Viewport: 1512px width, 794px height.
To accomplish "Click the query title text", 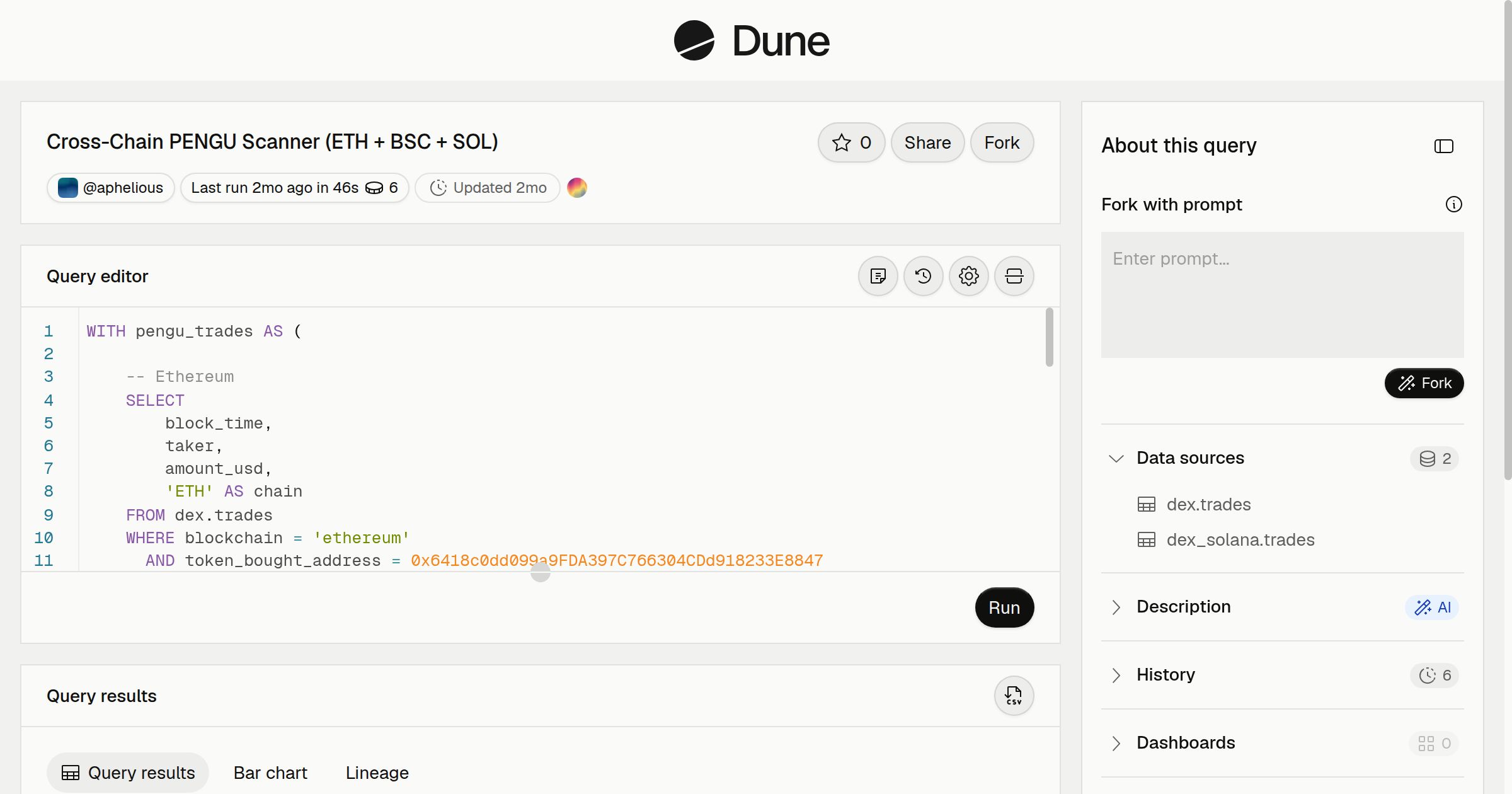I will pos(272,142).
